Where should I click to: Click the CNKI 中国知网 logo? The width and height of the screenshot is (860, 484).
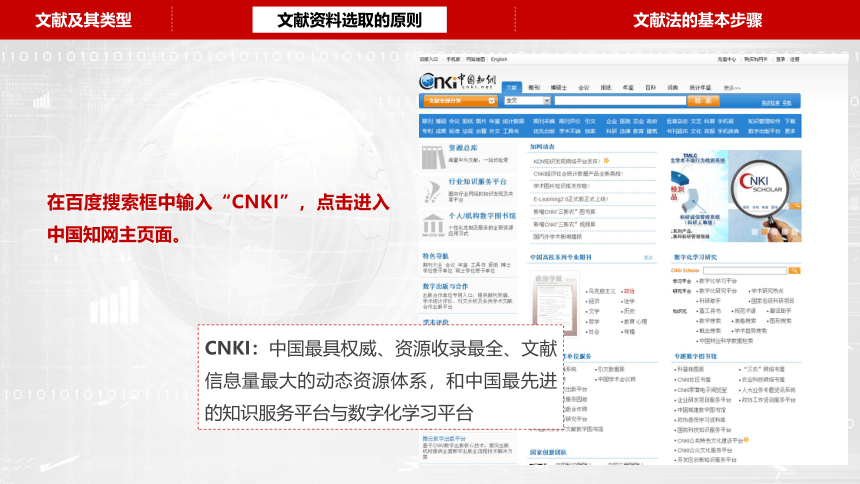(x=458, y=81)
